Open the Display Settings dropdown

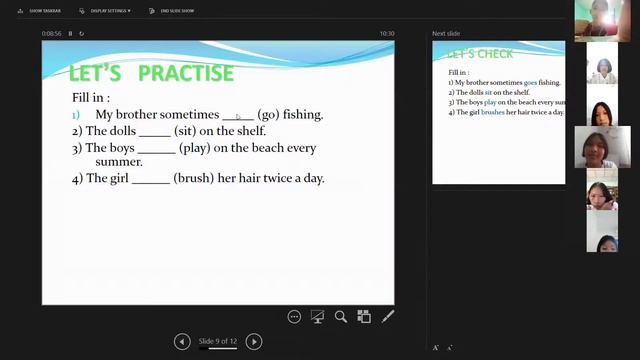(105, 11)
